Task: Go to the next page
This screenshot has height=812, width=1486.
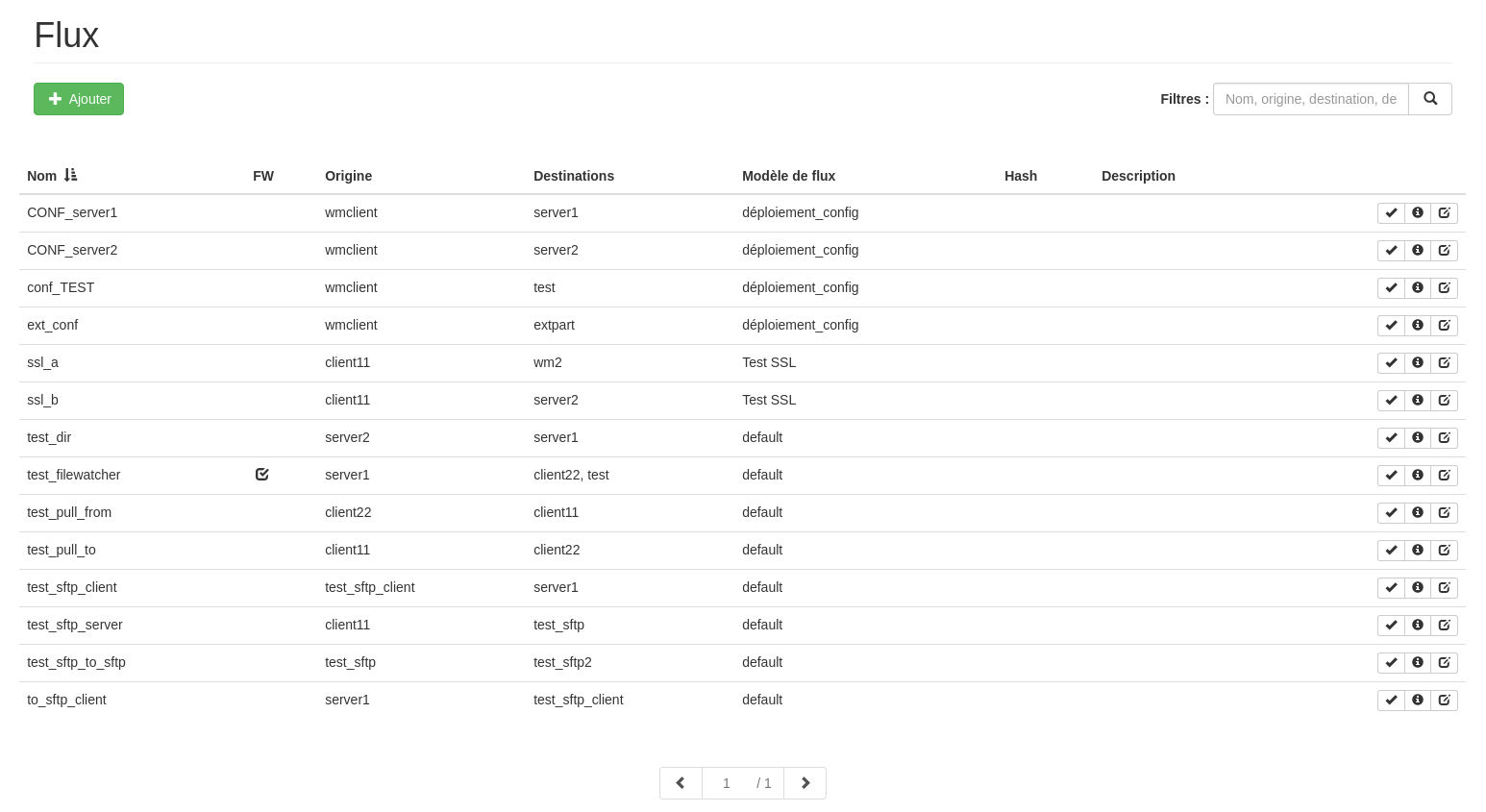Action: tap(805, 783)
